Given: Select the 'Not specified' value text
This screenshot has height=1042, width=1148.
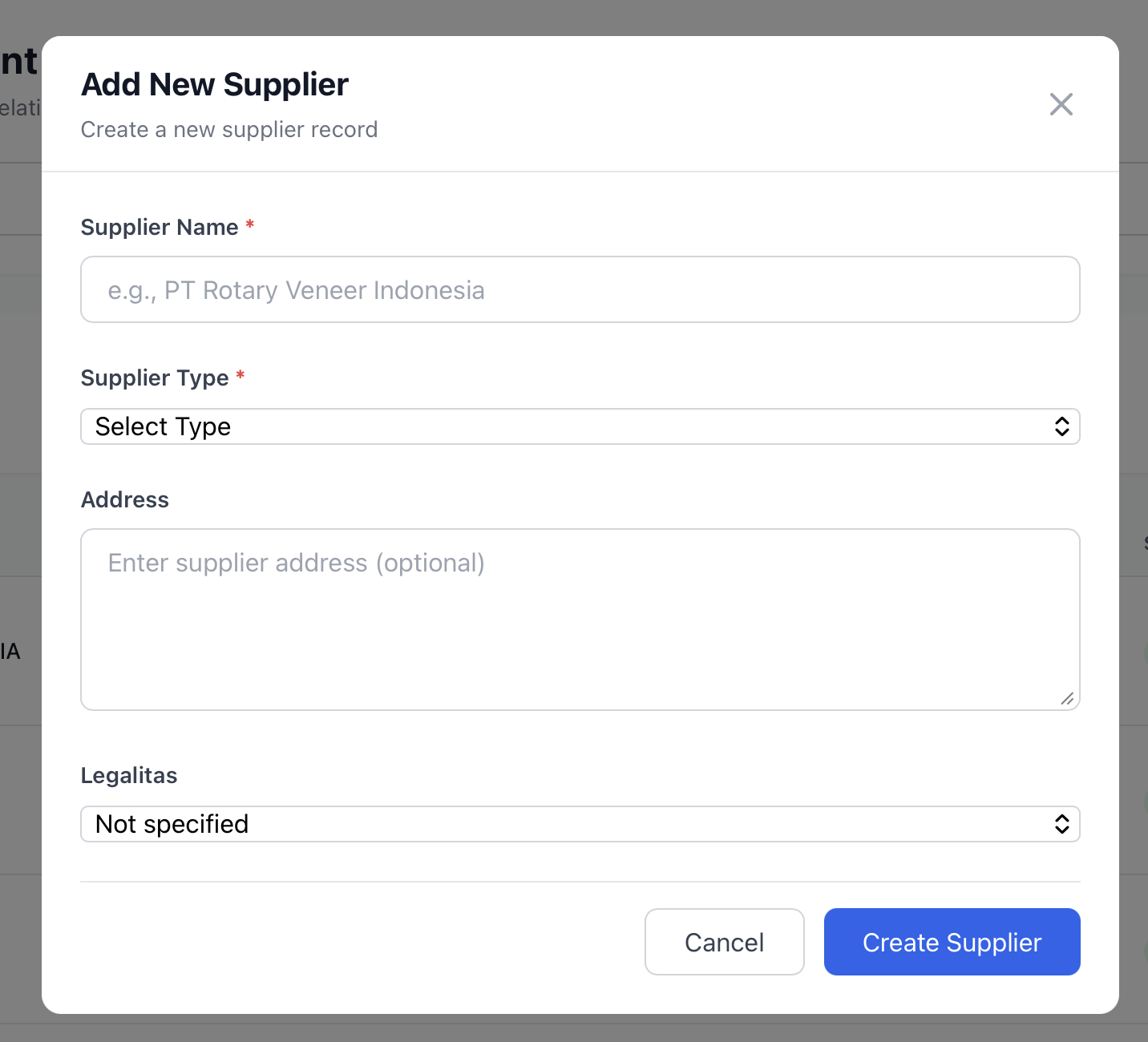Looking at the screenshot, I should point(172,824).
